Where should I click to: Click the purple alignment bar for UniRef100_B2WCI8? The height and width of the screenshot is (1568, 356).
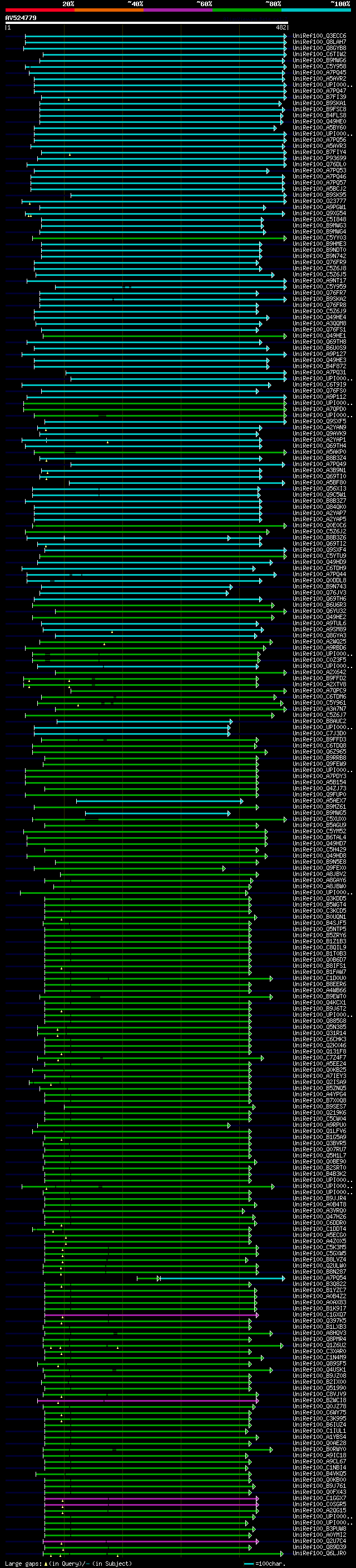148,1401
